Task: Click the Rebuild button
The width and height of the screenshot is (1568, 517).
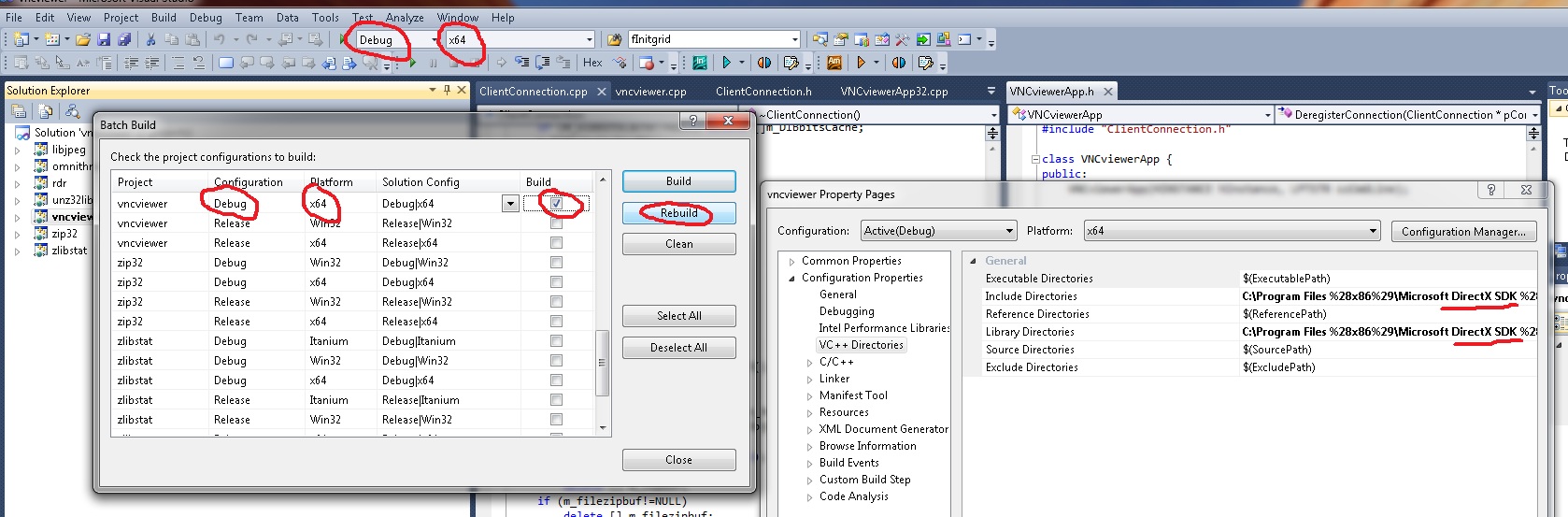Action: click(x=679, y=213)
